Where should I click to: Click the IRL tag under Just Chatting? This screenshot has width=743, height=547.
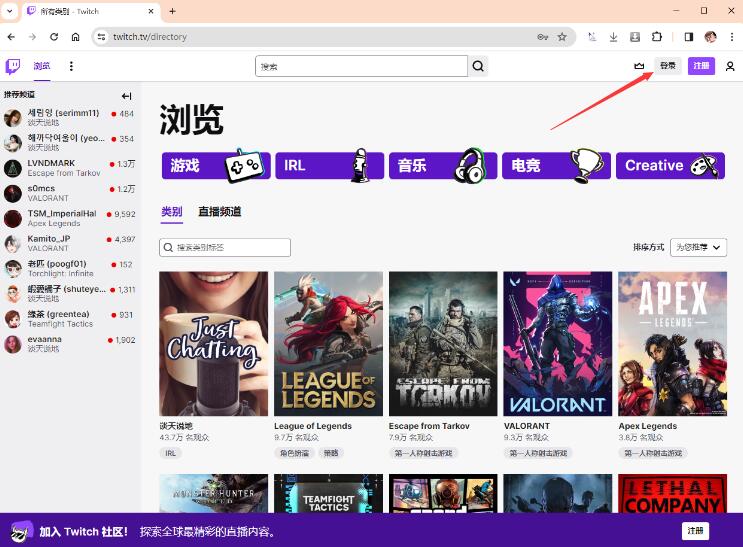(x=171, y=453)
